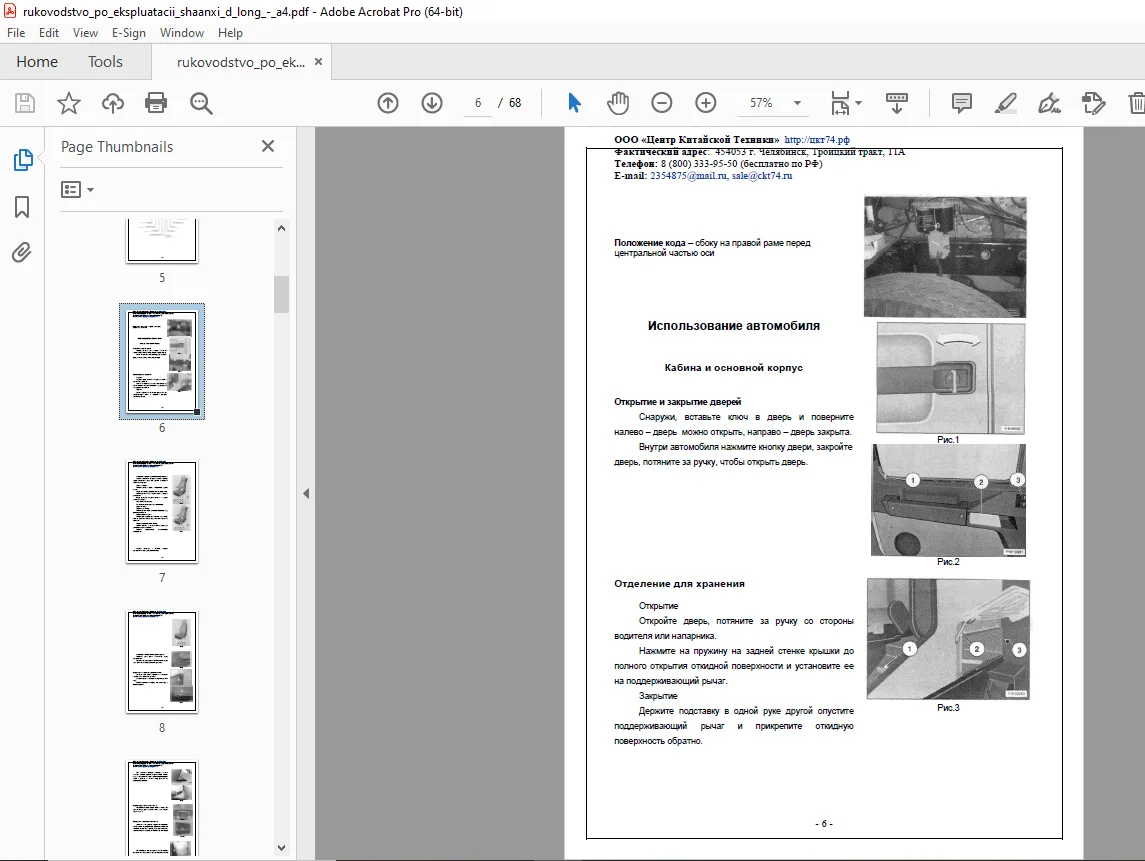Select the Highlight text pen
Screen dimensions: 1145x861
(1006, 103)
